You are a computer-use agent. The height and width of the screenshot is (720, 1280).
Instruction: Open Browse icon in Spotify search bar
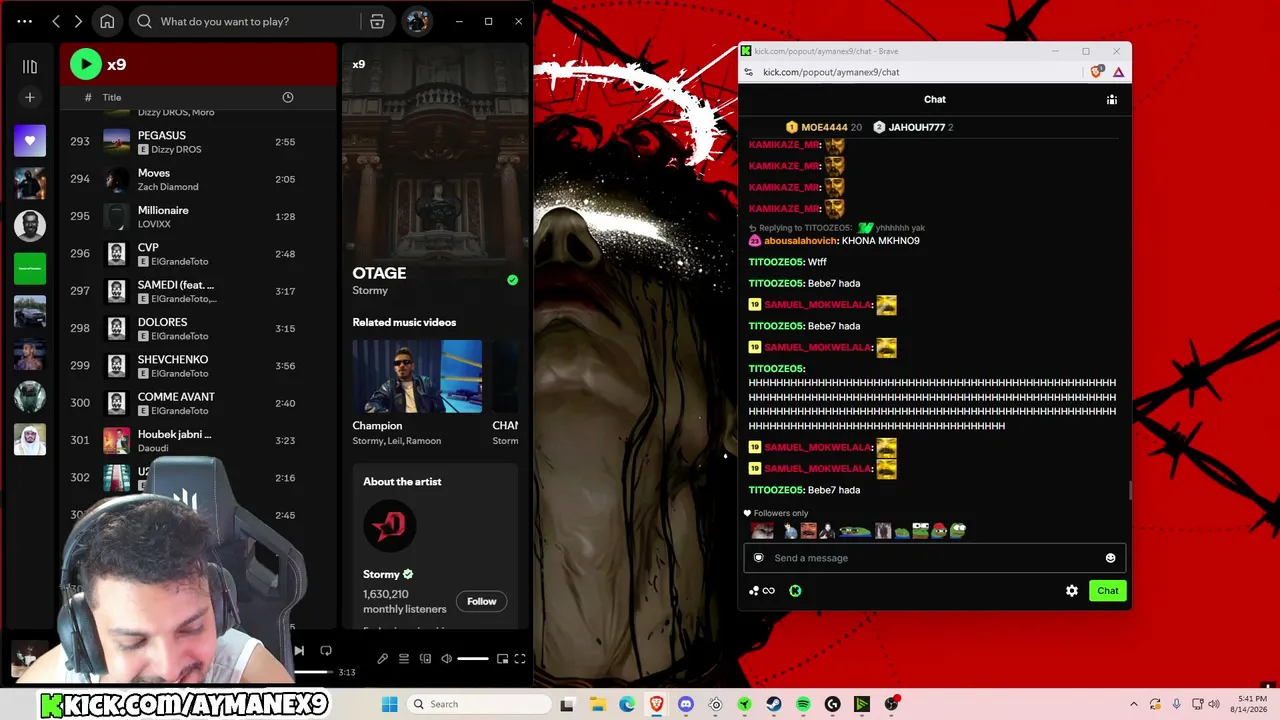coord(377,21)
